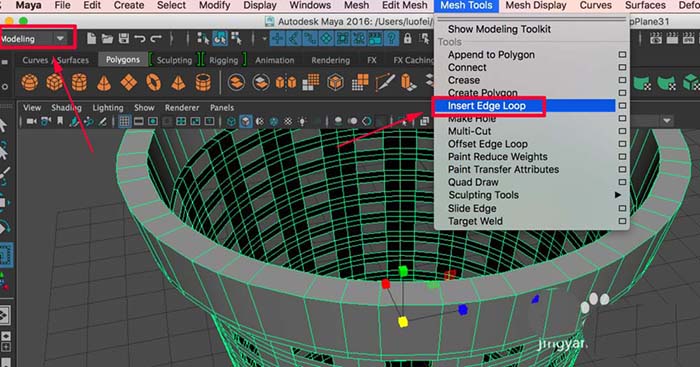This screenshot has width=700, height=367.
Task: Click the Open Scene folder icon
Action: click(107, 39)
